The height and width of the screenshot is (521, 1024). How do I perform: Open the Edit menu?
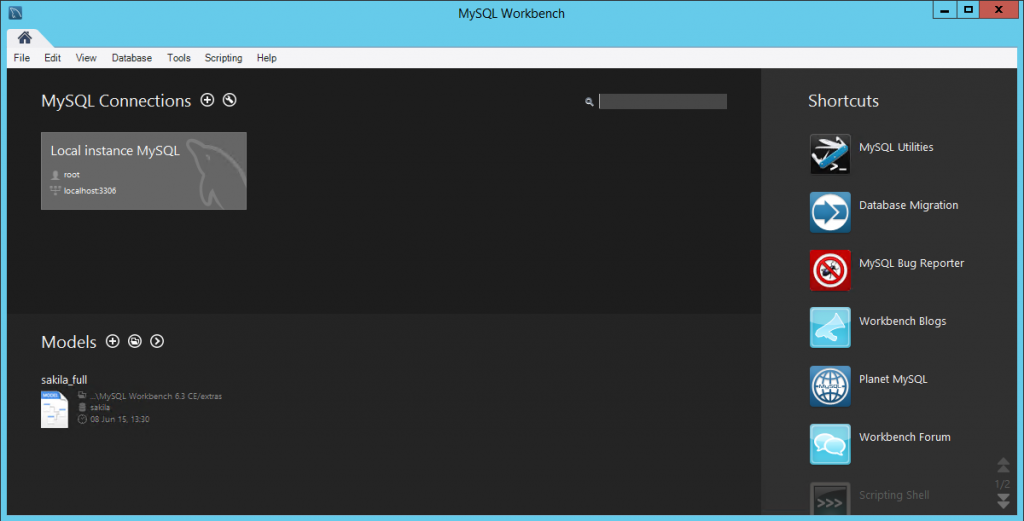(52, 58)
